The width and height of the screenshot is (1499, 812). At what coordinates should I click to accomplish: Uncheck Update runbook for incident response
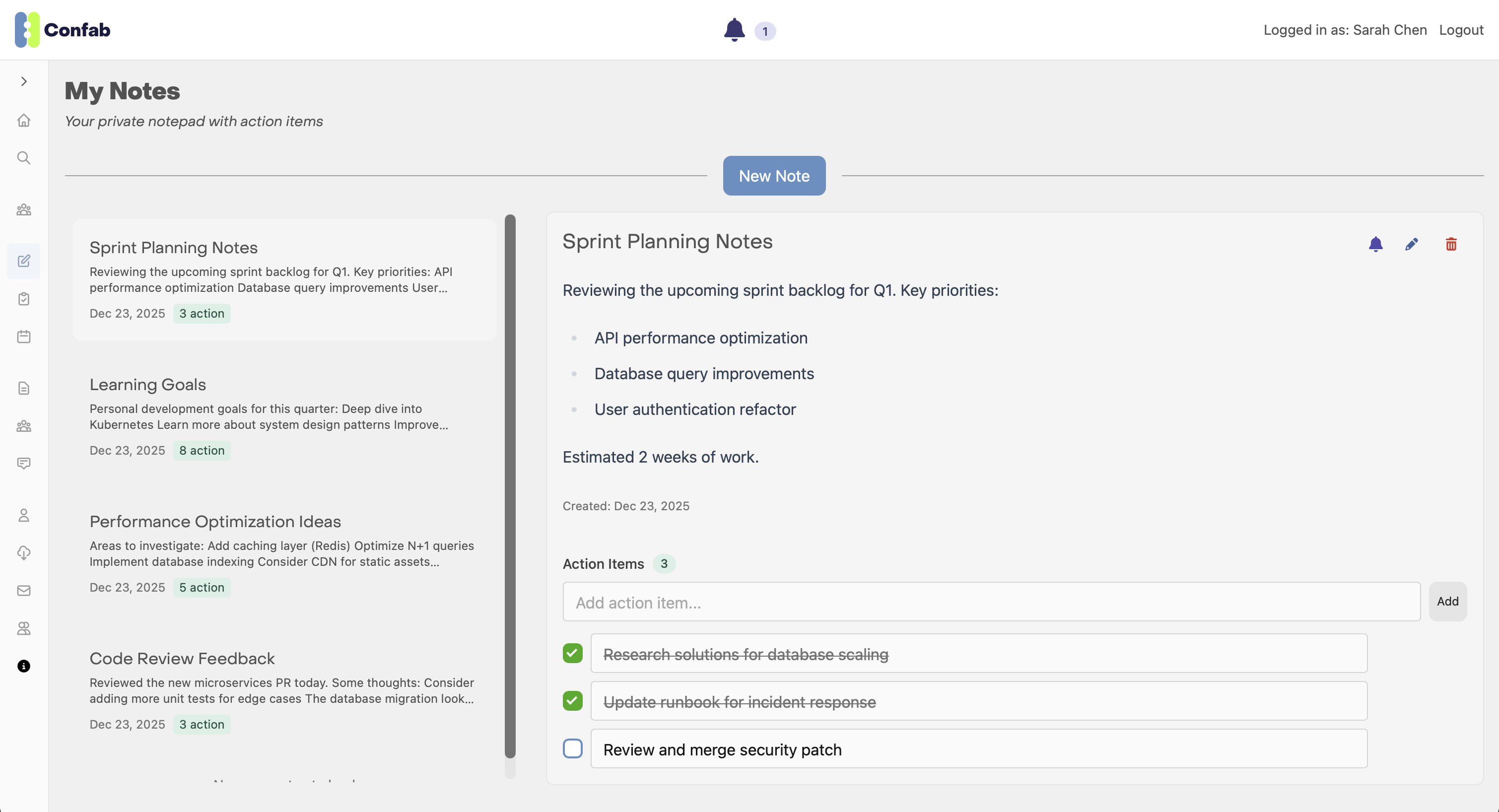coord(573,701)
